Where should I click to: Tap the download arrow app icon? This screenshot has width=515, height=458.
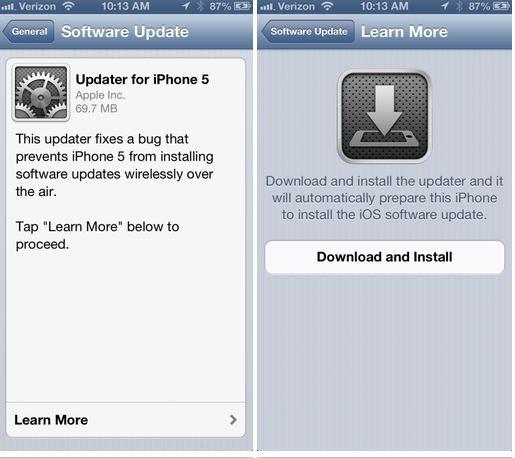pos(384,116)
